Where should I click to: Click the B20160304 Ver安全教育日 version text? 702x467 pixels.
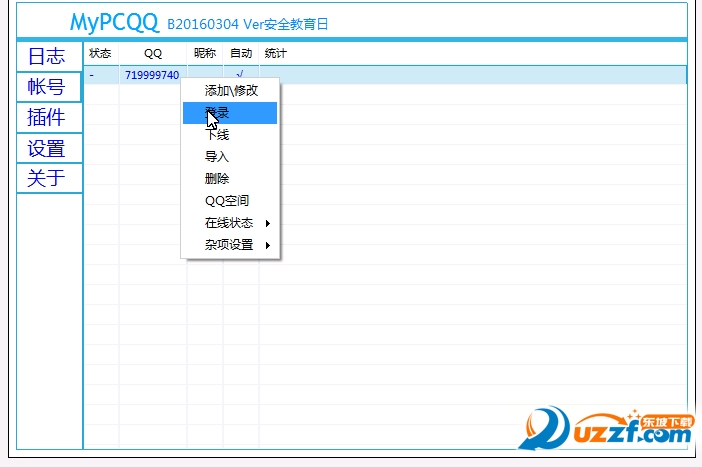[x=248, y=24]
